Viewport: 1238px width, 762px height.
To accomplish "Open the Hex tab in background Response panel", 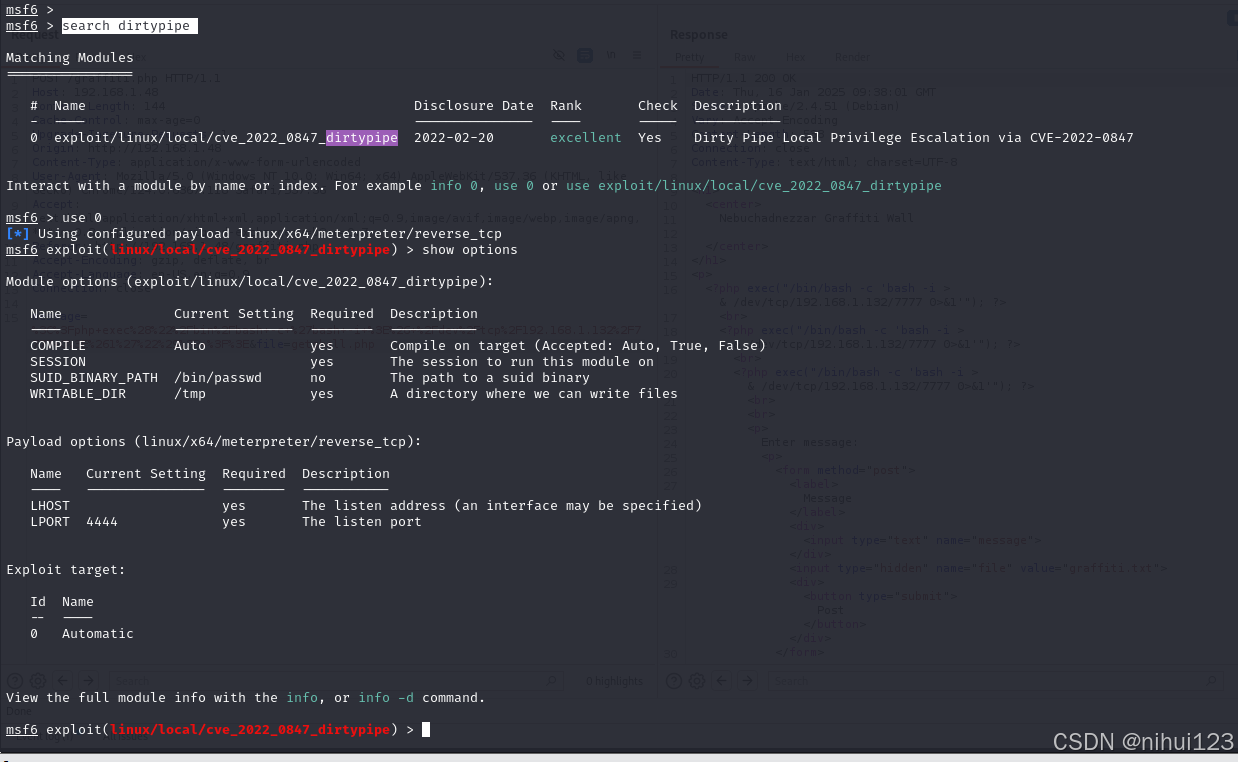I will click(795, 57).
